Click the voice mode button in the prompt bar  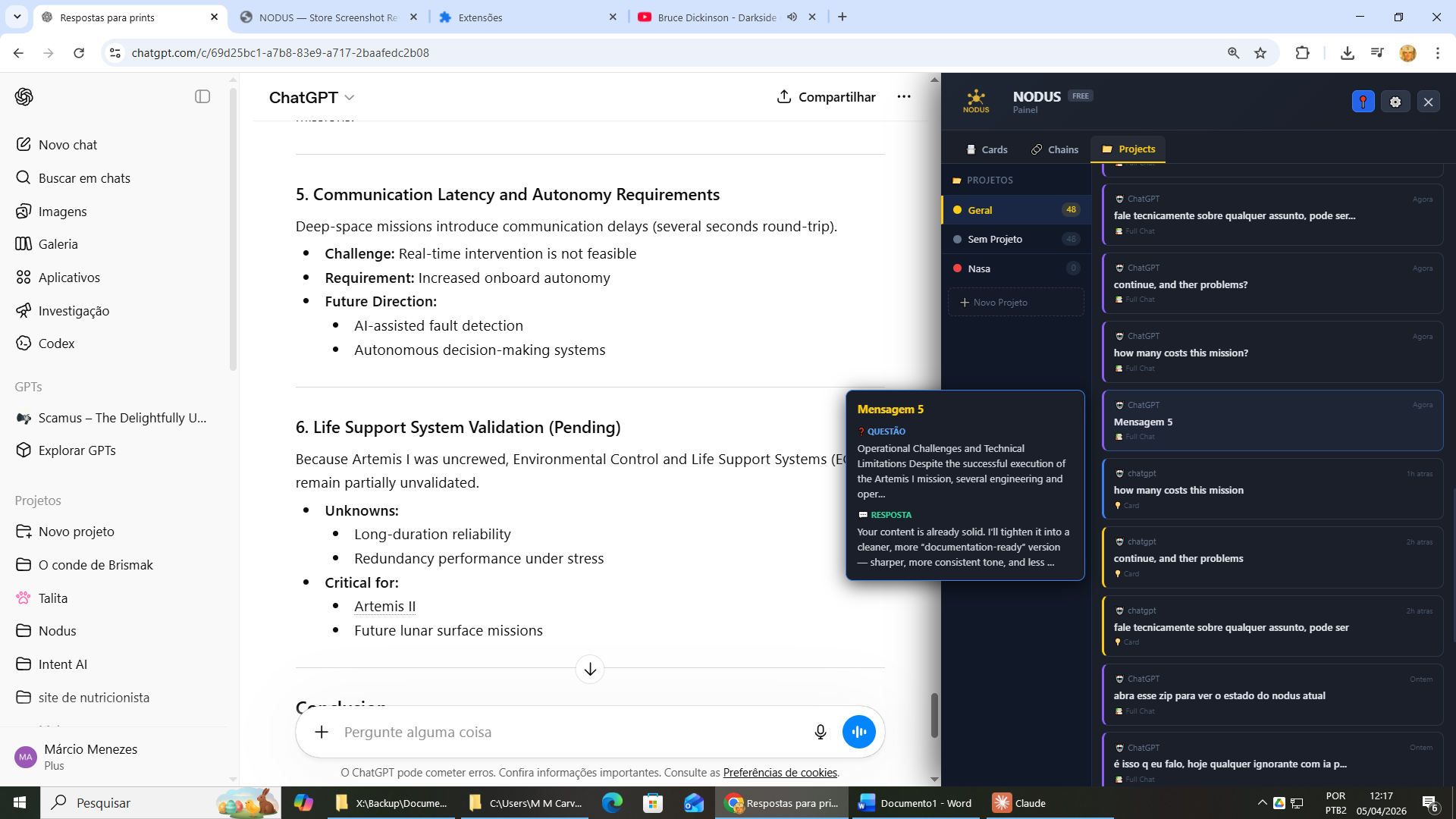click(x=858, y=732)
